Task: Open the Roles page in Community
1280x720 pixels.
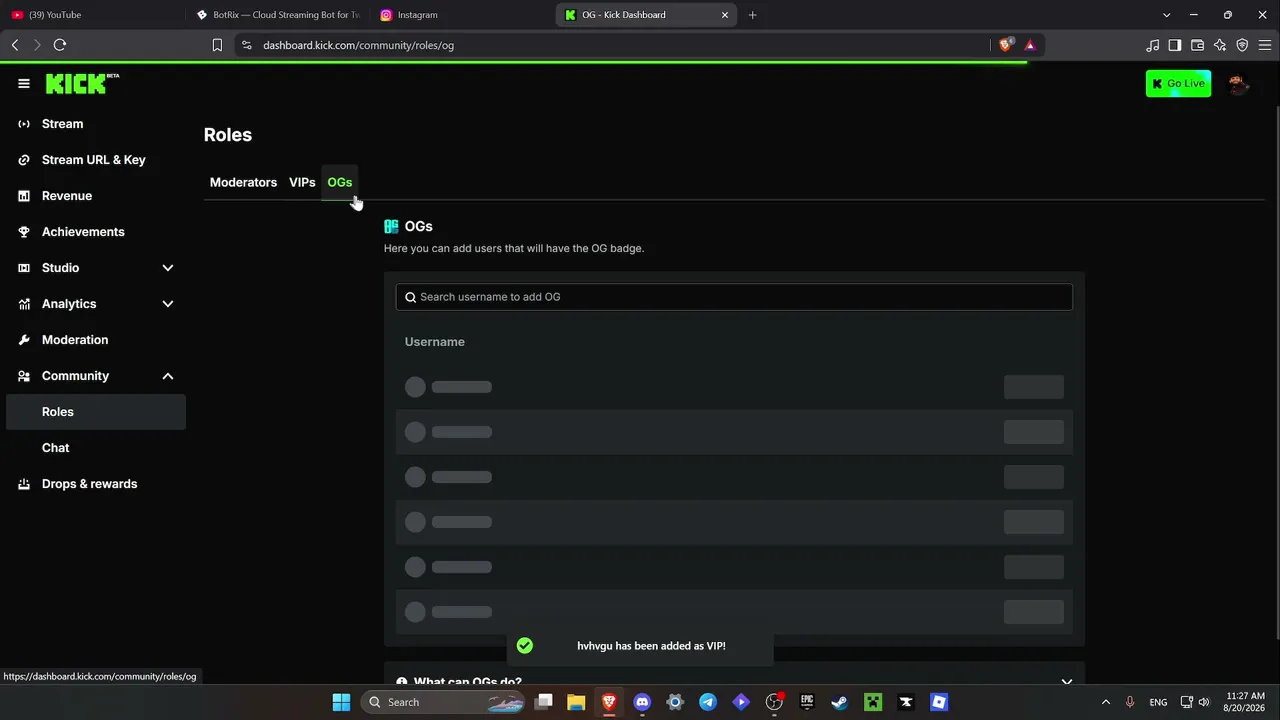Action: click(x=96, y=412)
